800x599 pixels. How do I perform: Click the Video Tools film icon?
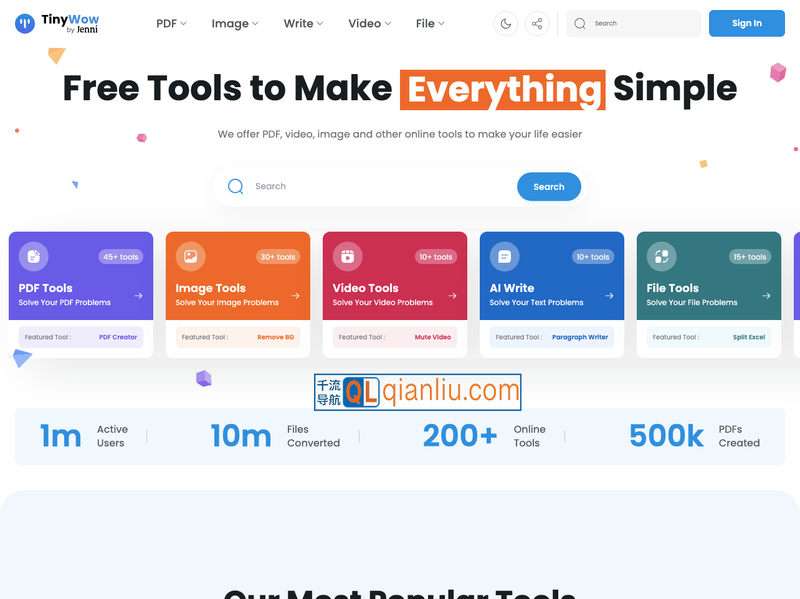[347, 257]
